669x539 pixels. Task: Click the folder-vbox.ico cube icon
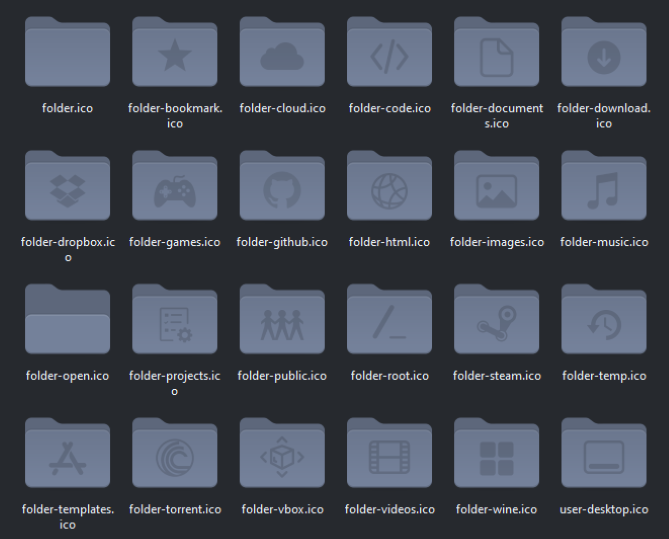(x=282, y=457)
